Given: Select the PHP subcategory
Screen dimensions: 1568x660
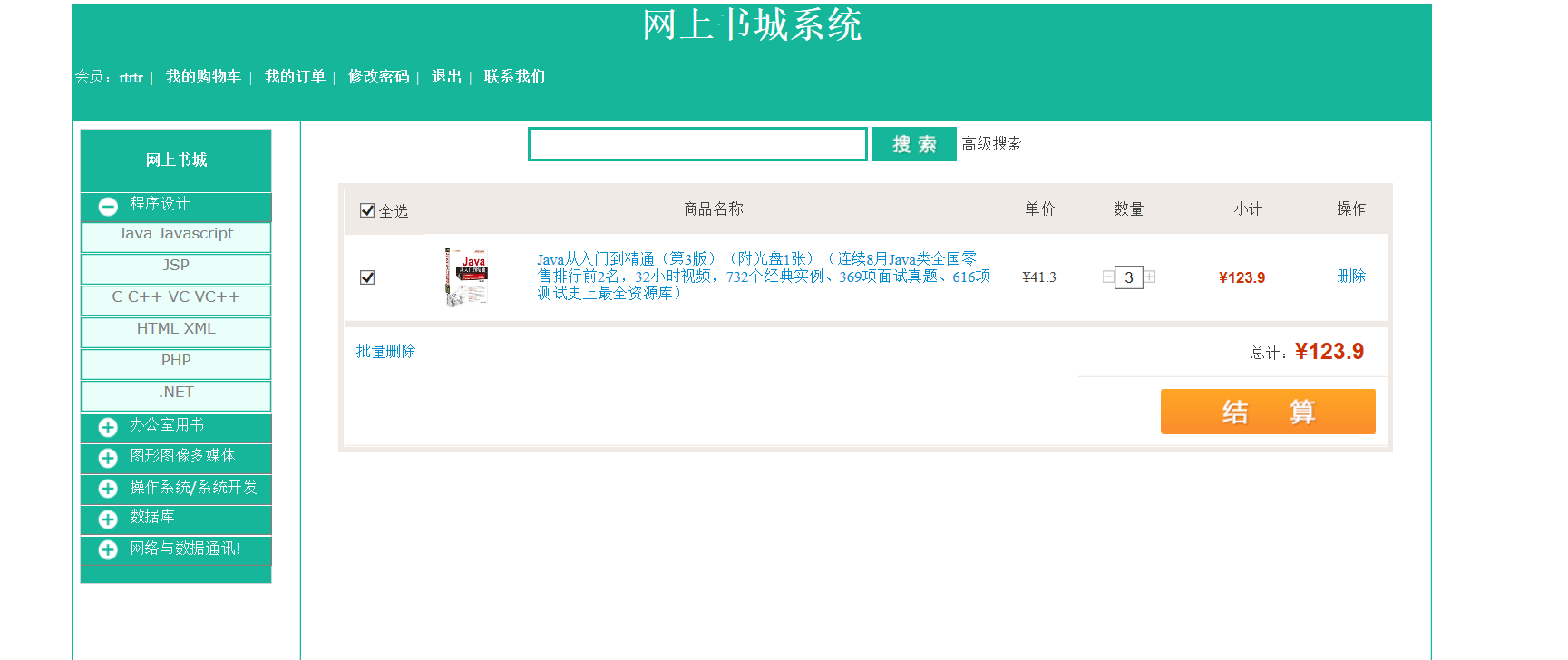Looking at the screenshot, I should point(176,361).
